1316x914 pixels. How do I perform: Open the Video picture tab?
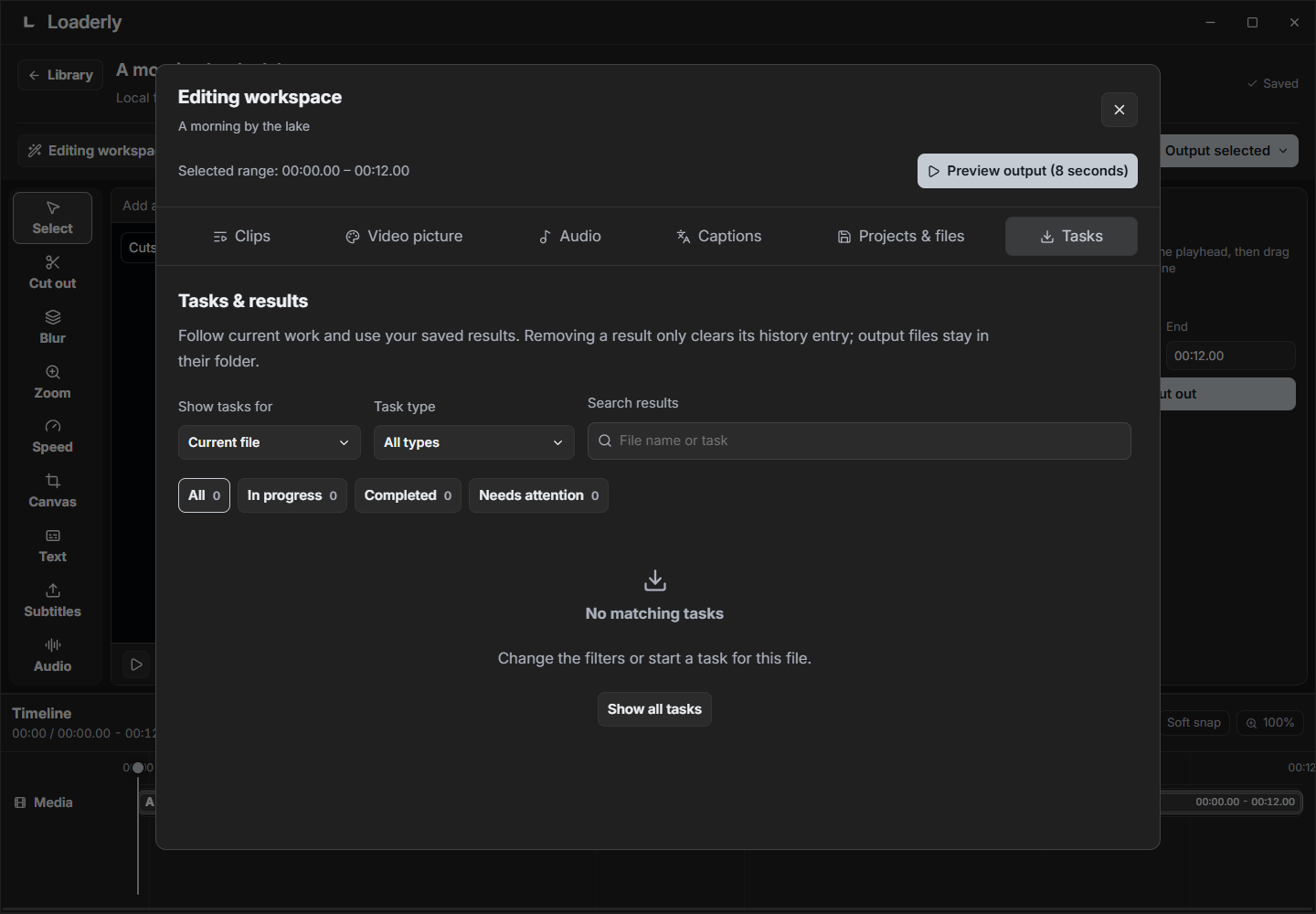point(404,236)
